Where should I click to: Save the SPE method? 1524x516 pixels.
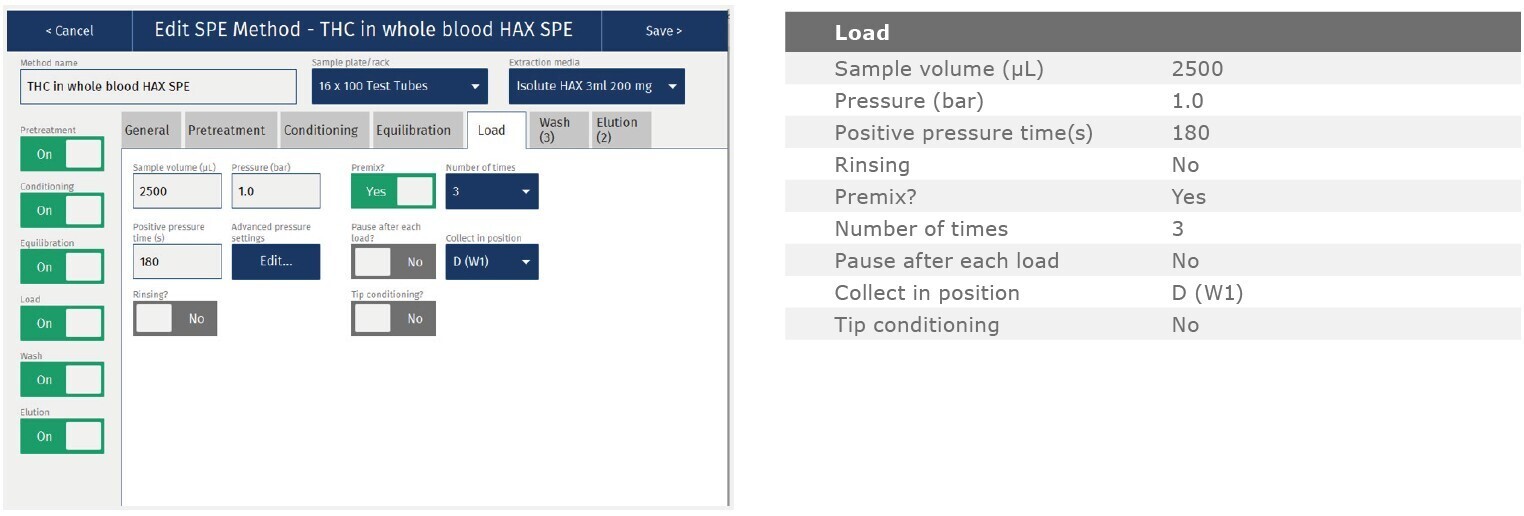[663, 31]
